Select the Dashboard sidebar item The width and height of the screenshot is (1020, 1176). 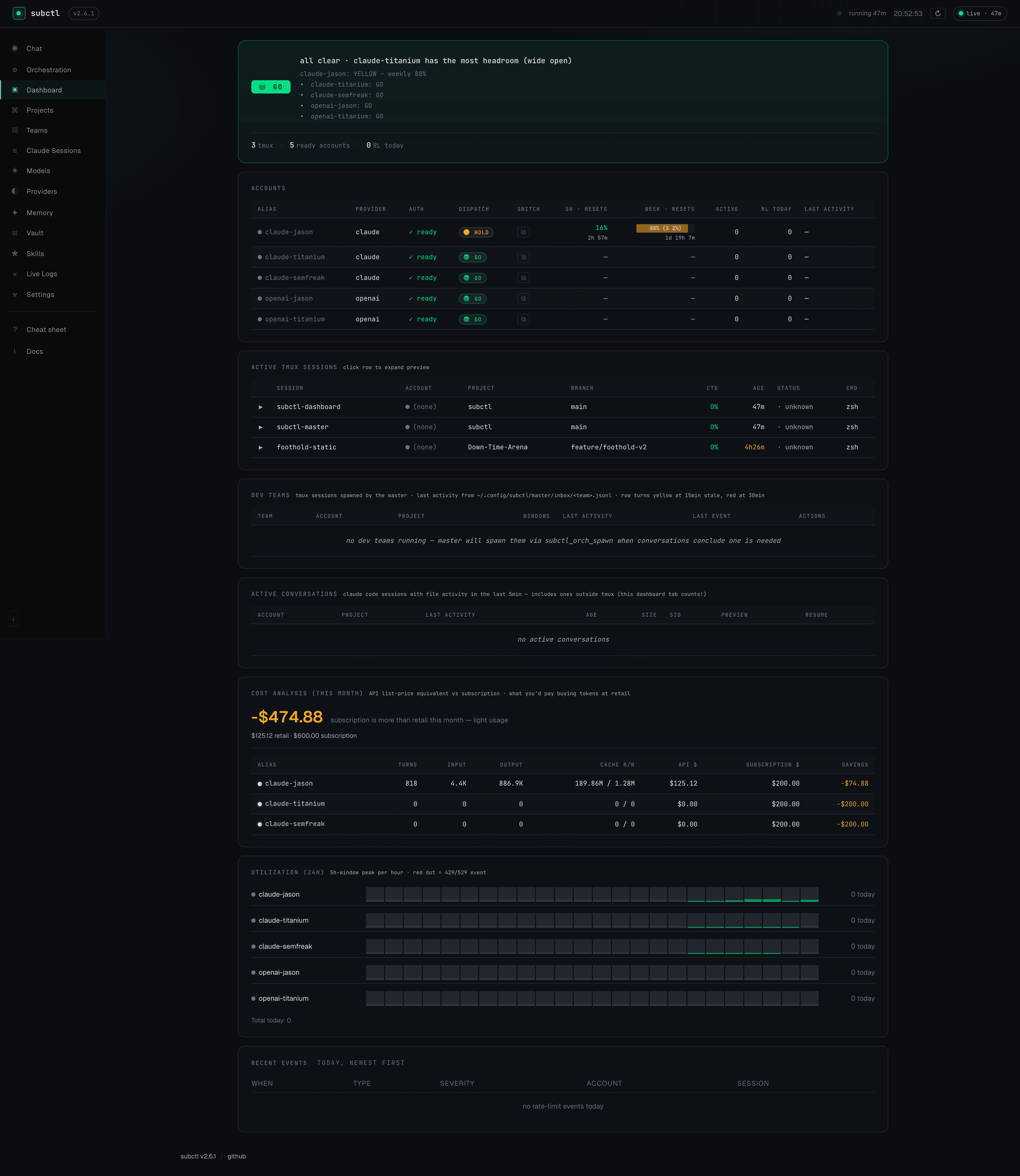(x=52, y=90)
